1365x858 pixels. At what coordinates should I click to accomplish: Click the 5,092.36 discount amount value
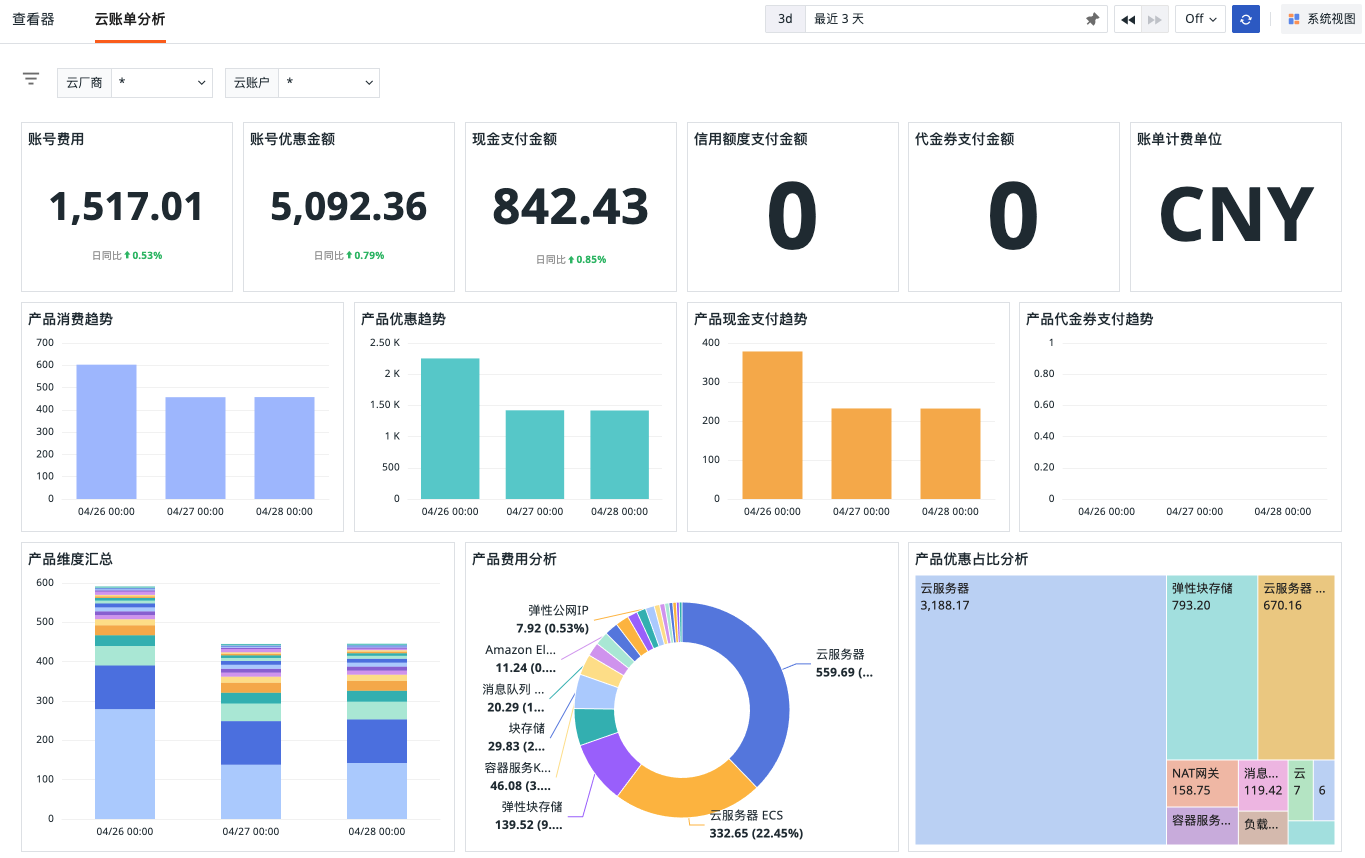click(x=349, y=207)
